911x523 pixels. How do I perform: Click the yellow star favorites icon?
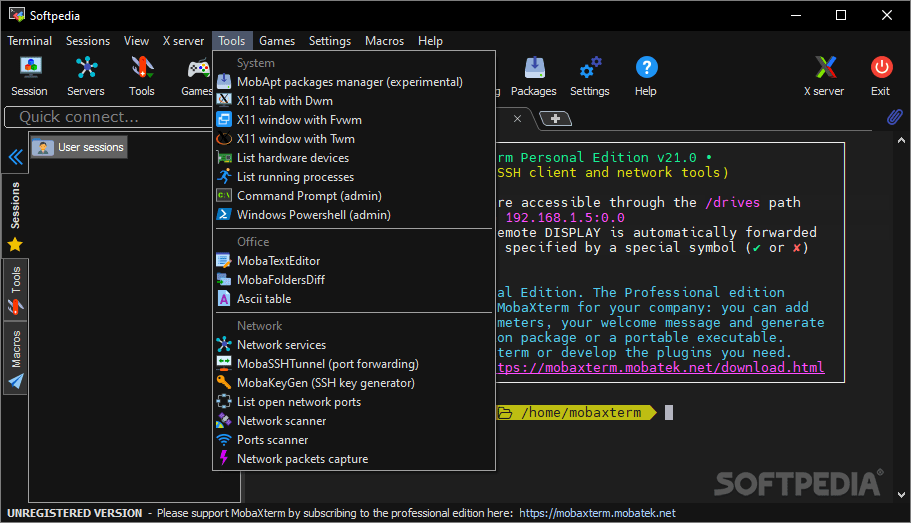[x=15, y=245]
